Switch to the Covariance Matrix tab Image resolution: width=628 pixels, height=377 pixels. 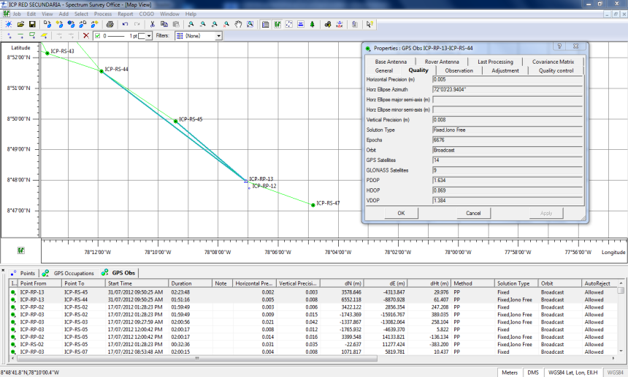(x=553, y=62)
